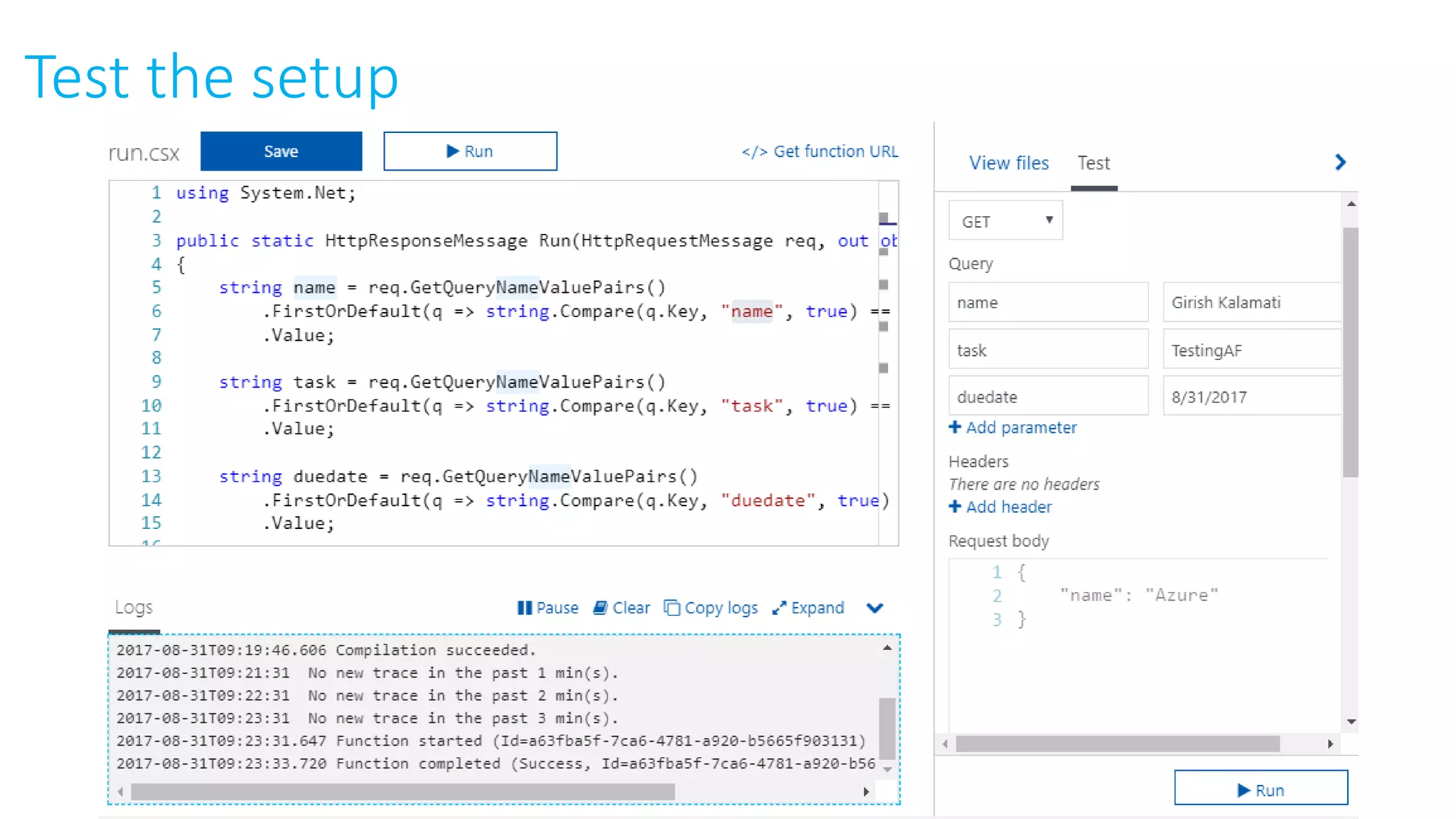The width and height of the screenshot is (1456, 819).
Task: Switch to the View files tab
Action: 1008,163
